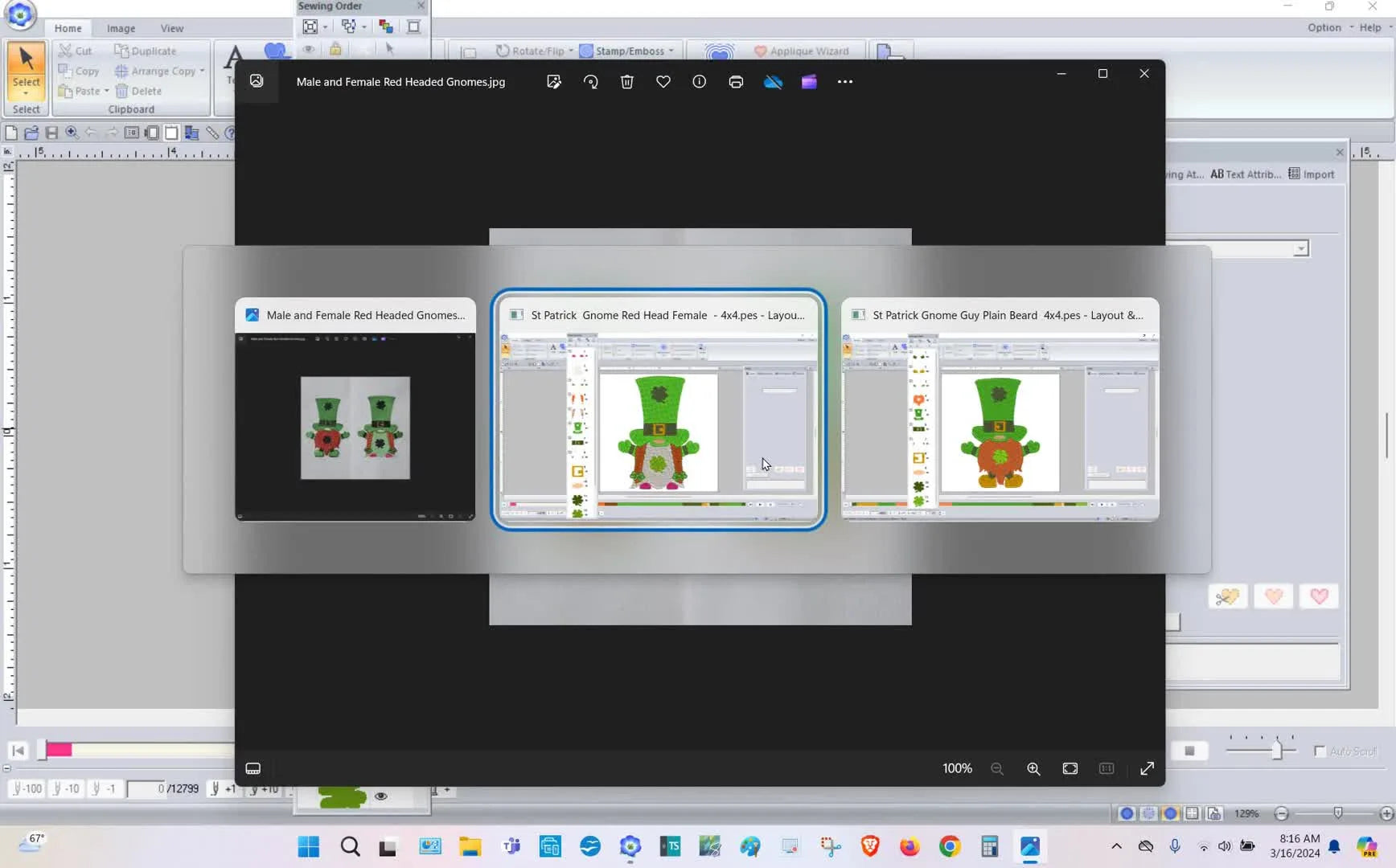Viewport: 1396px width, 868px height.
Task: Open the View ribbon tab
Action: [x=171, y=28]
